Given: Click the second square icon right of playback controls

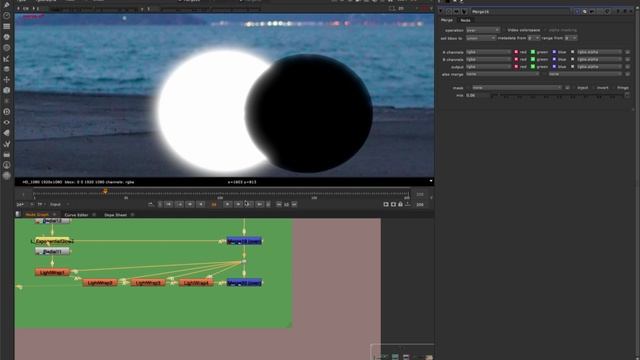Looking at the screenshot, I should tap(393, 204).
